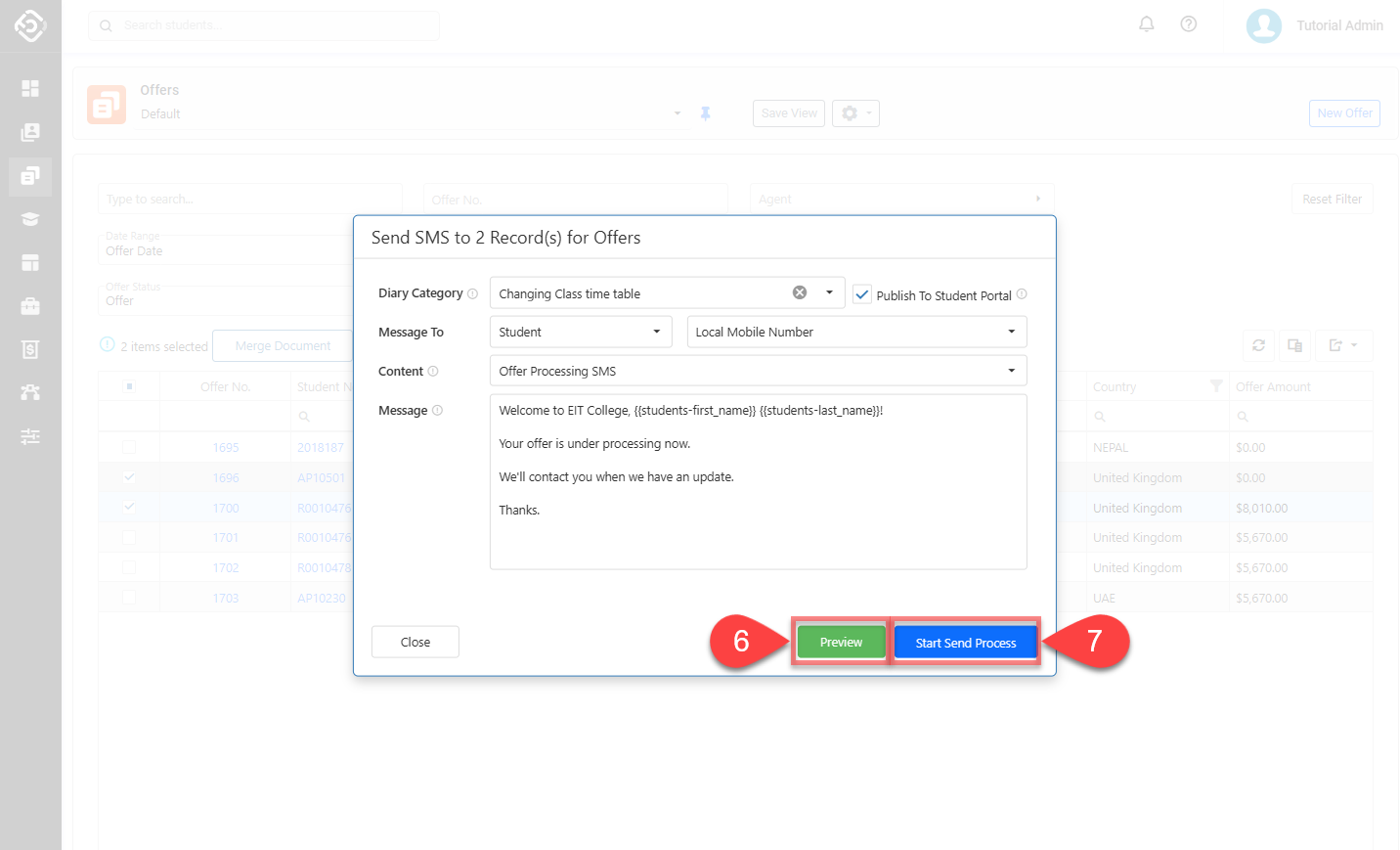This screenshot has height=850, width=1400.
Task: Open the dashboard icon in sidebar
Action: click(x=30, y=89)
